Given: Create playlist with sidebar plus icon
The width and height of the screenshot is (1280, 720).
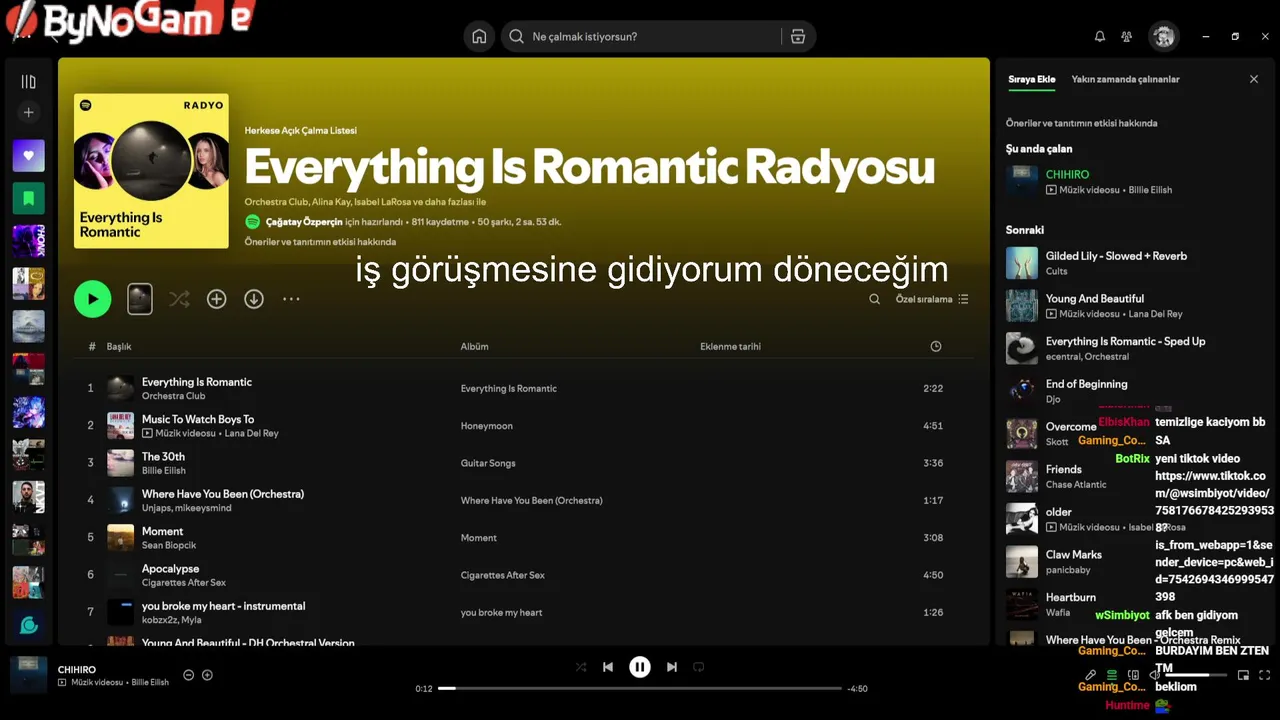Looking at the screenshot, I should pos(28,113).
